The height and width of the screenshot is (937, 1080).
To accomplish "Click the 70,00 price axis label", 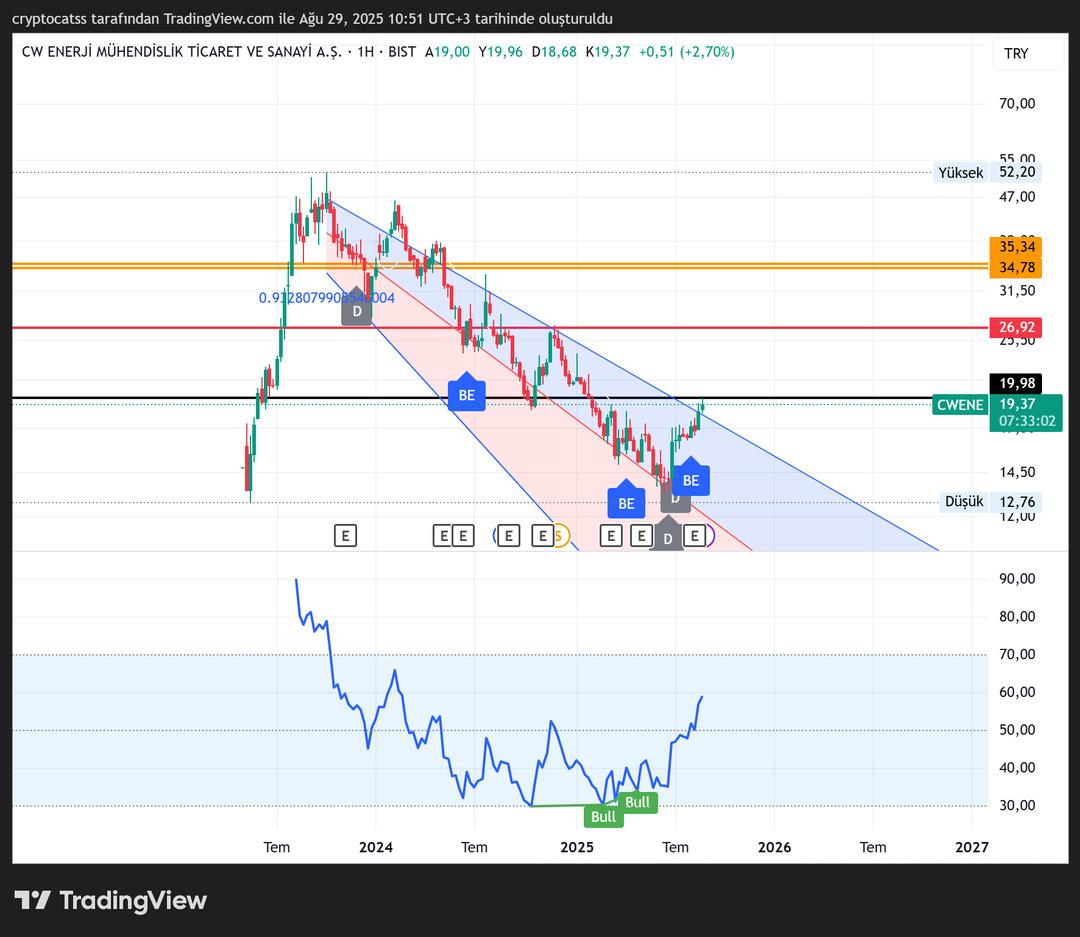I will 1017,103.
